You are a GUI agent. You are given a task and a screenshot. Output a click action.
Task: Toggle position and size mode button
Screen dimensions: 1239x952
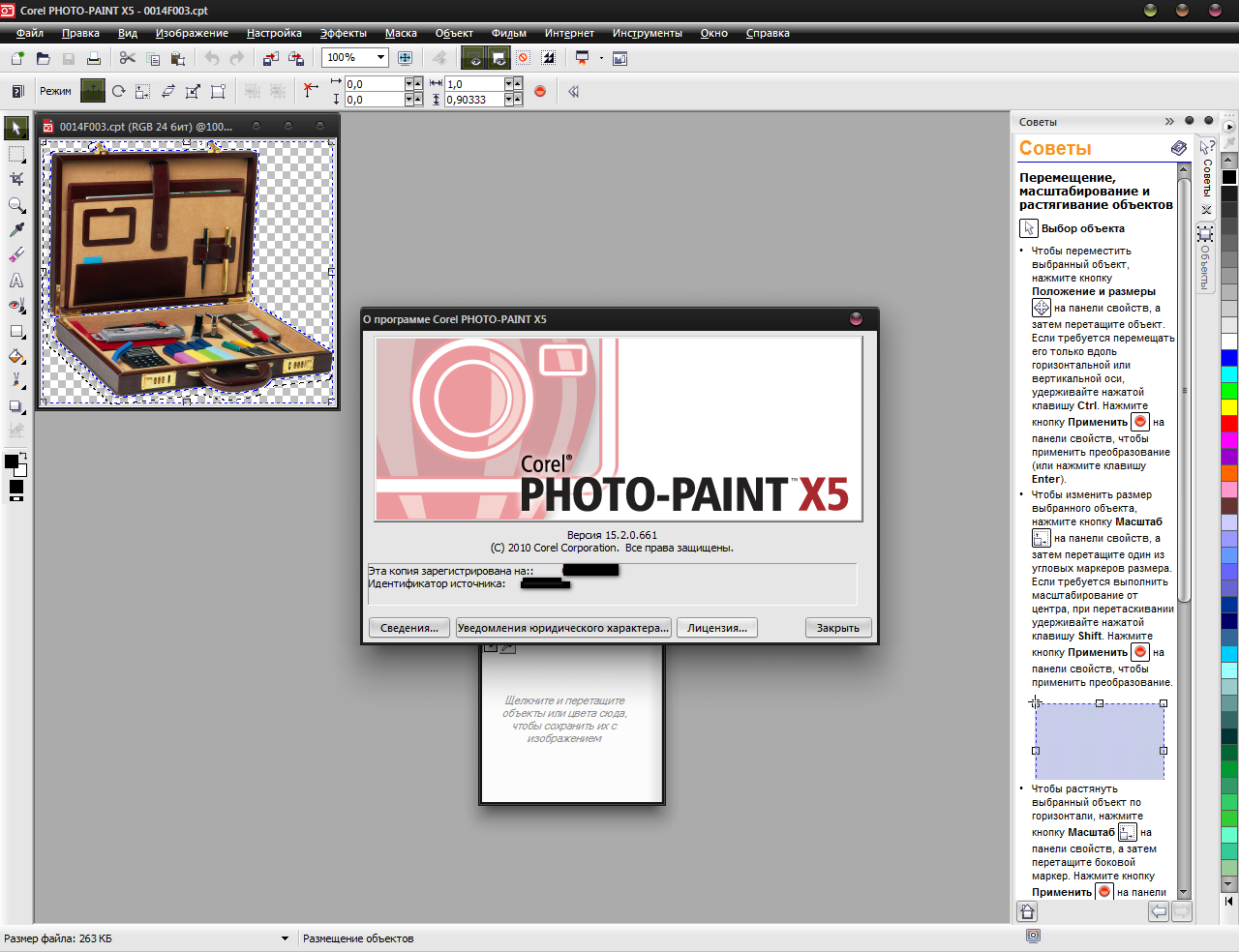[x=93, y=91]
